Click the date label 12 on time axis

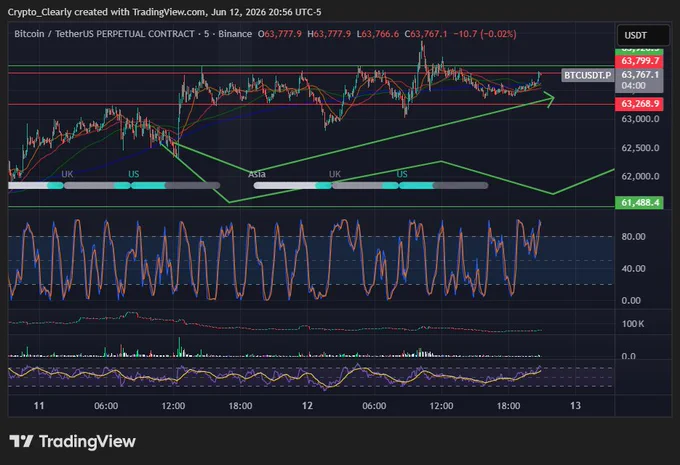point(307,406)
